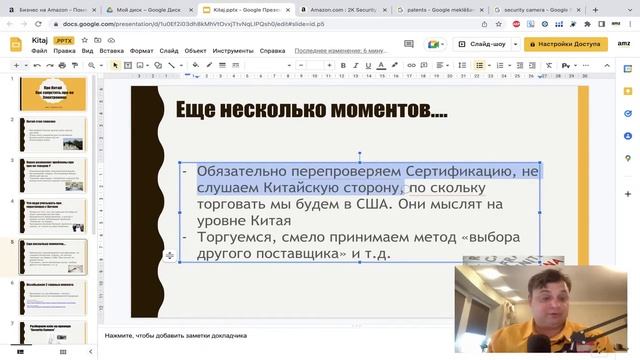The height and width of the screenshot is (360, 640).
Task: Open the Вставка menu
Action: point(111,51)
